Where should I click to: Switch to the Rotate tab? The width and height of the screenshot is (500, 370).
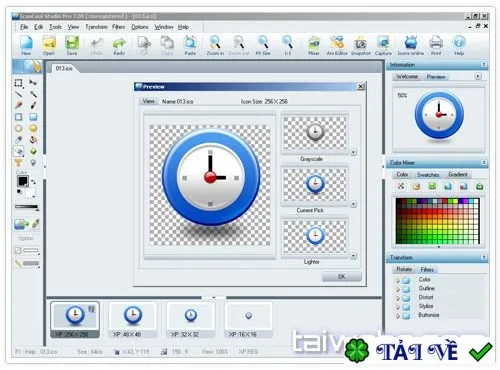click(x=404, y=269)
